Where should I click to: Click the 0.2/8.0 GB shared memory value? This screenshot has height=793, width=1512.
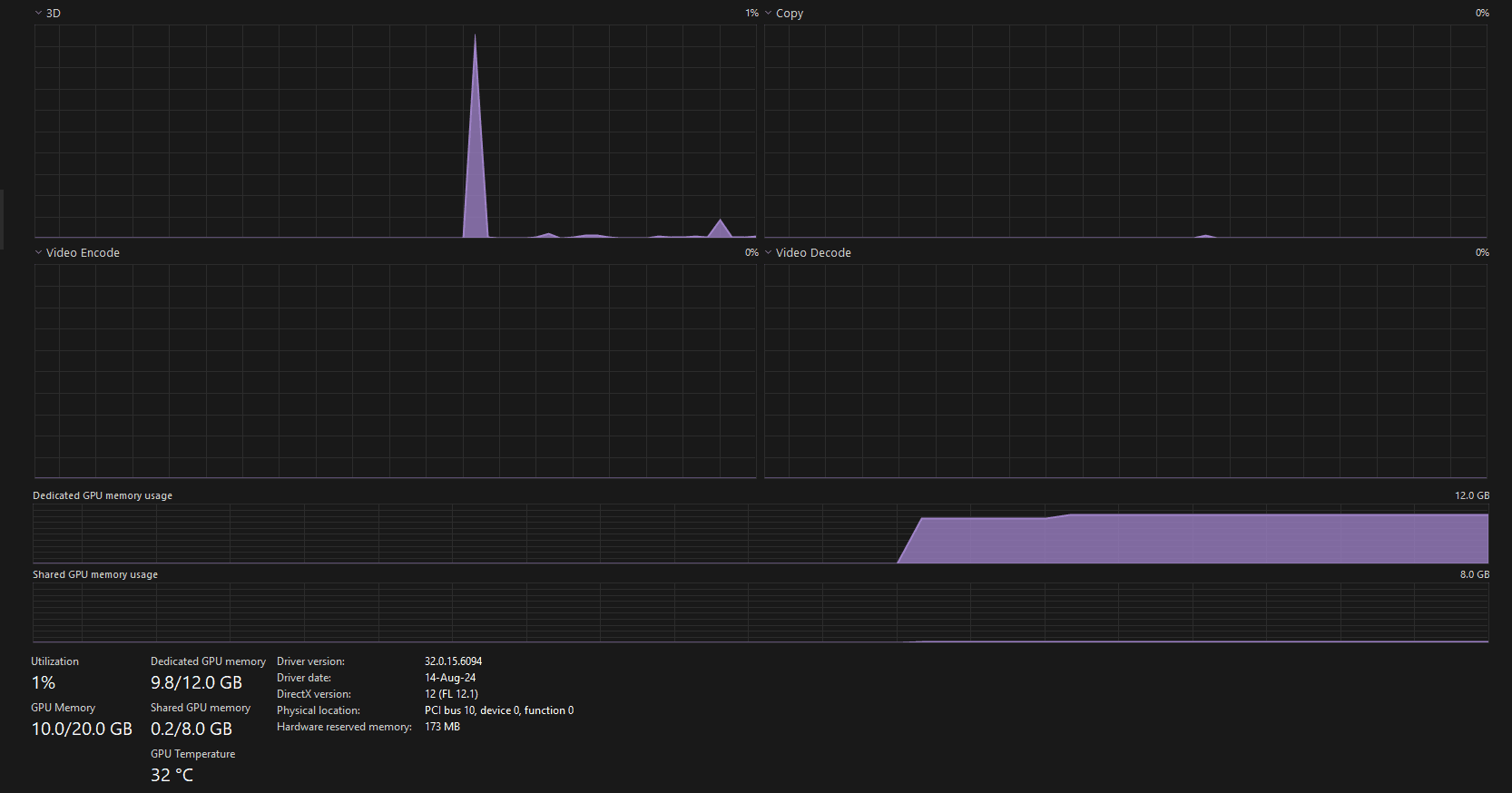[x=191, y=729]
